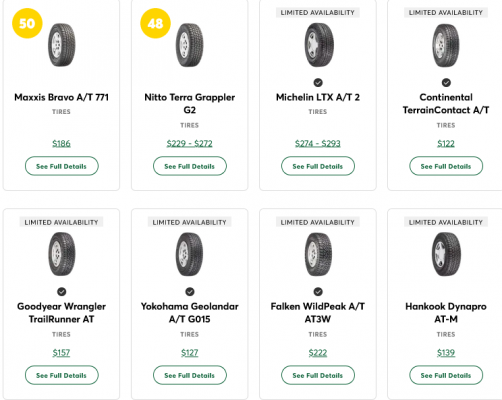Screen dimensions: 502x400
Task: Click the checkmark badge above Falken WildPeak A/T AT3W
Action: (x=318, y=292)
